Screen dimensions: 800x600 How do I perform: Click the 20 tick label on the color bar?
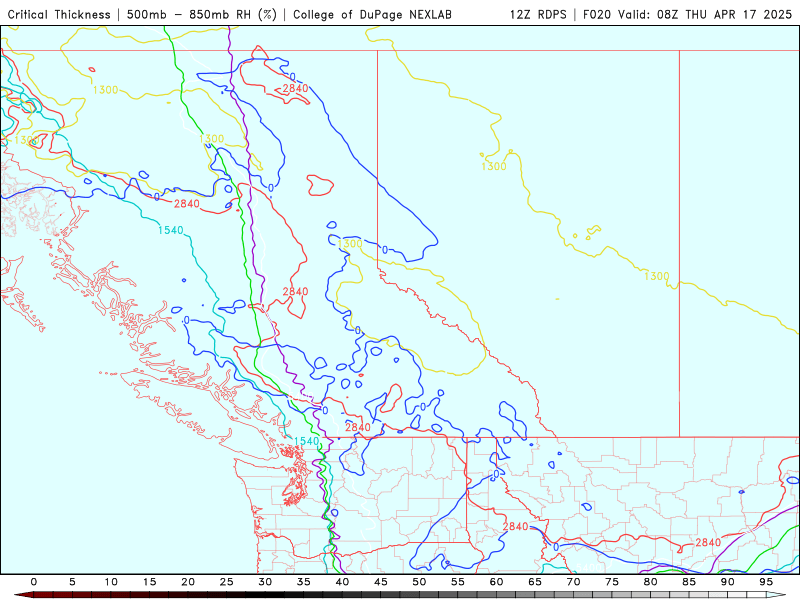(x=188, y=582)
